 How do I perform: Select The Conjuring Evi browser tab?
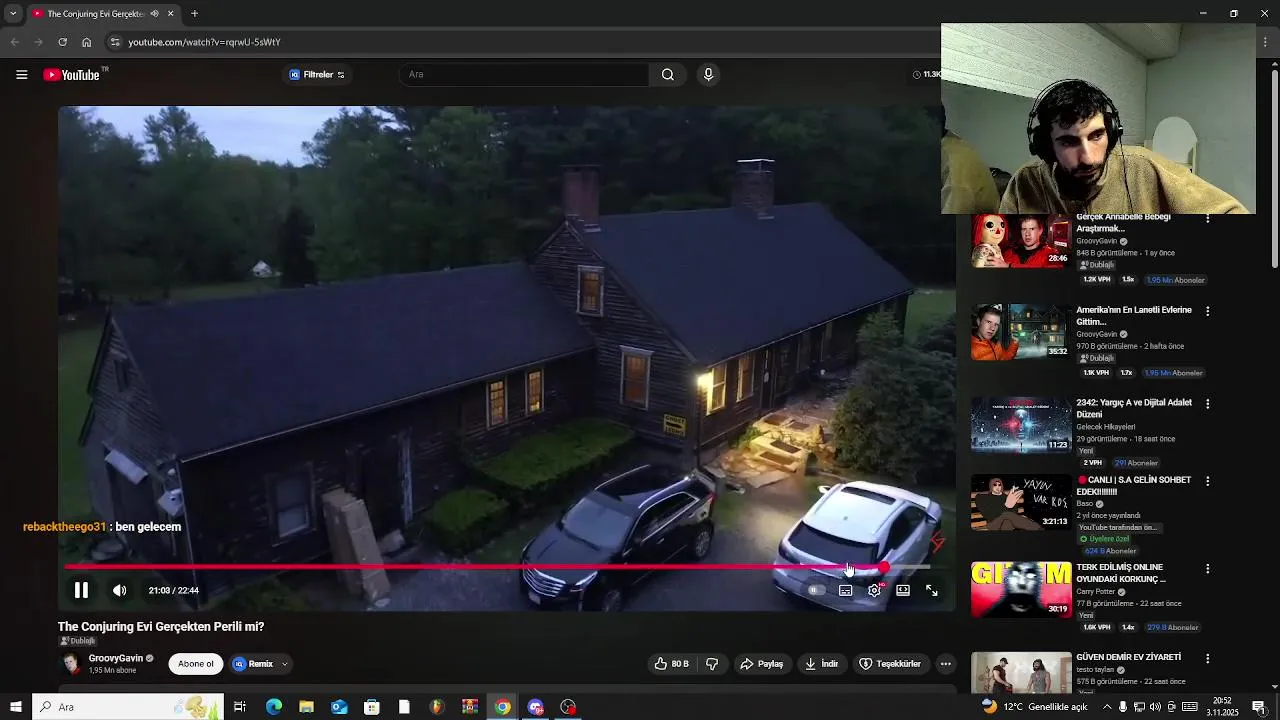tap(103, 14)
